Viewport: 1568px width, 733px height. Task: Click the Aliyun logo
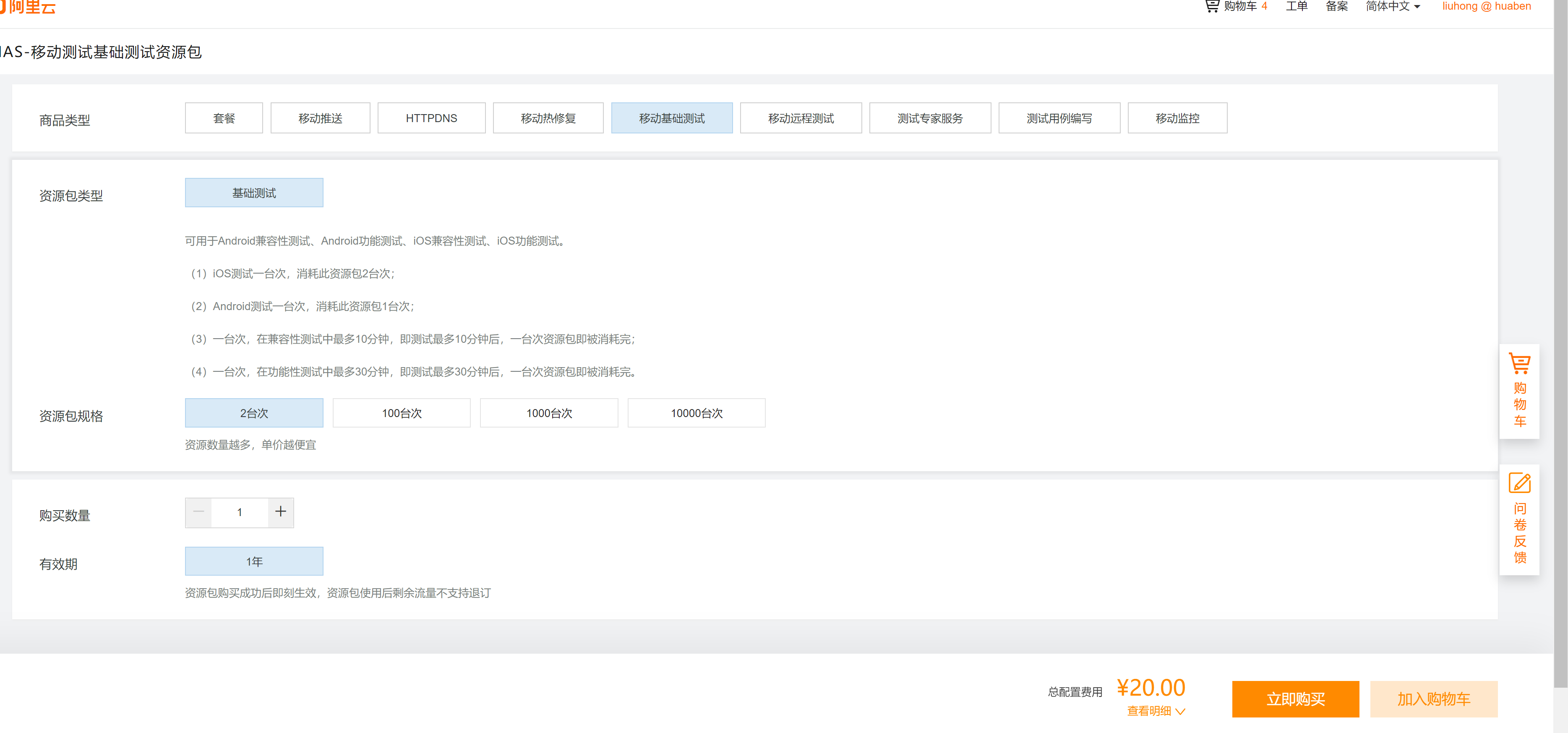coord(28,7)
